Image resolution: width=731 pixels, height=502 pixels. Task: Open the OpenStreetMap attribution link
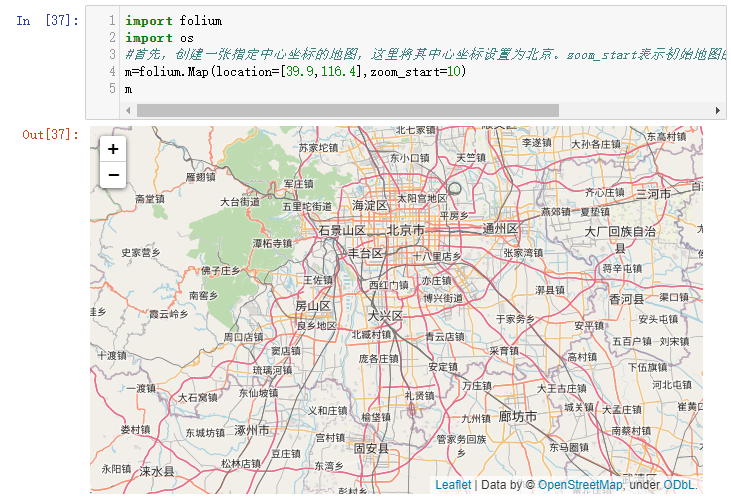[579, 485]
